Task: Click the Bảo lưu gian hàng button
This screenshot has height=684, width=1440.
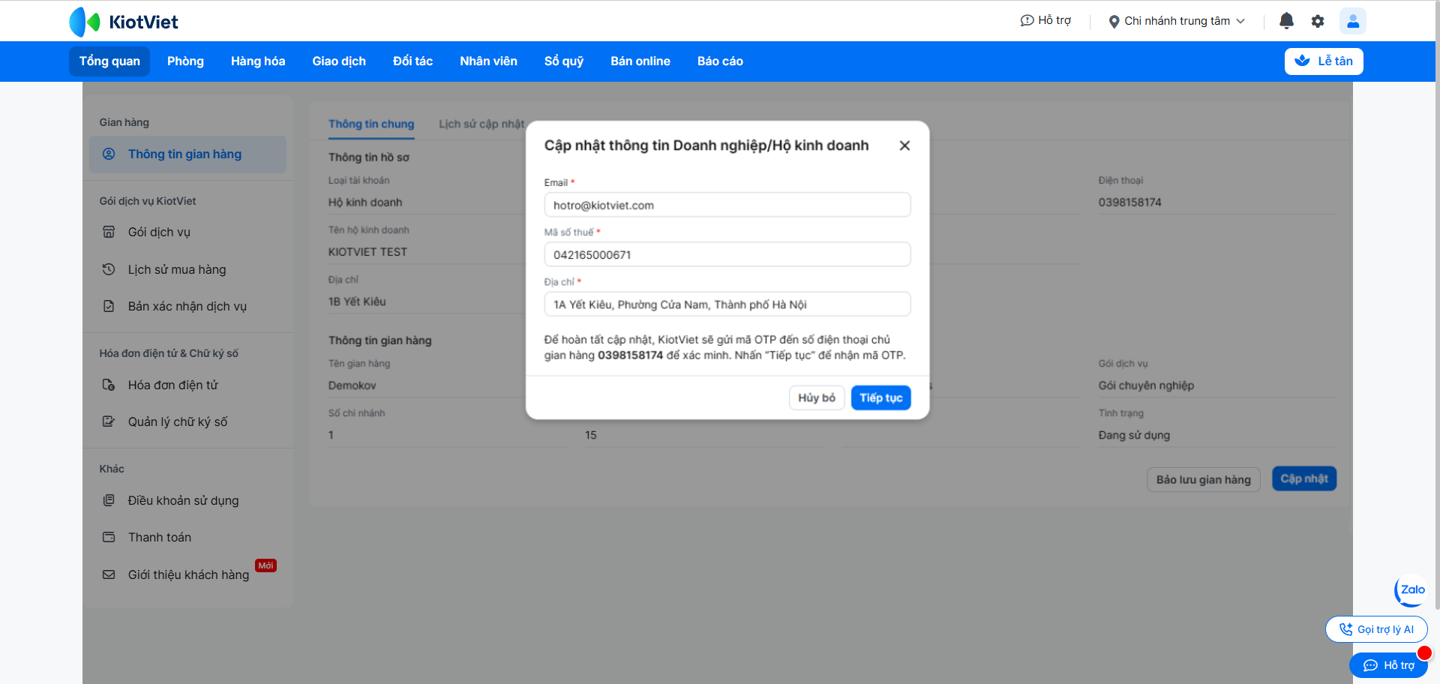Action: coord(1203,479)
